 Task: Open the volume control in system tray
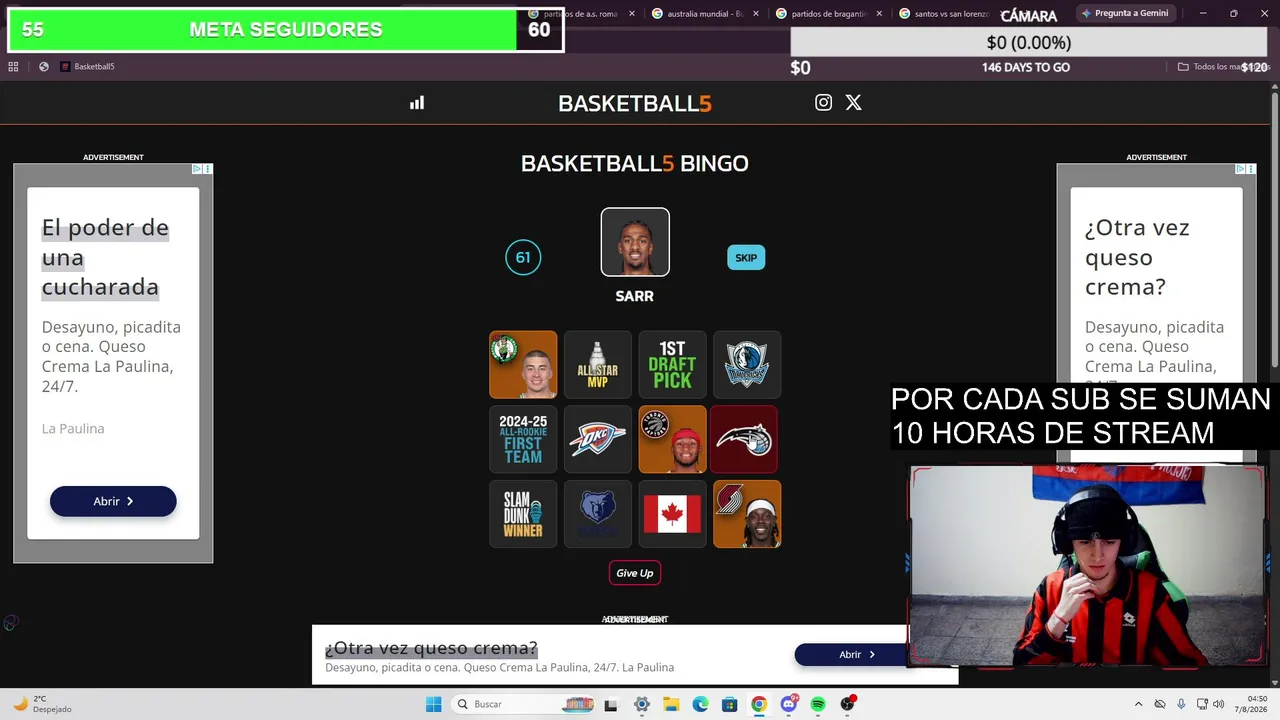pos(1218,704)
